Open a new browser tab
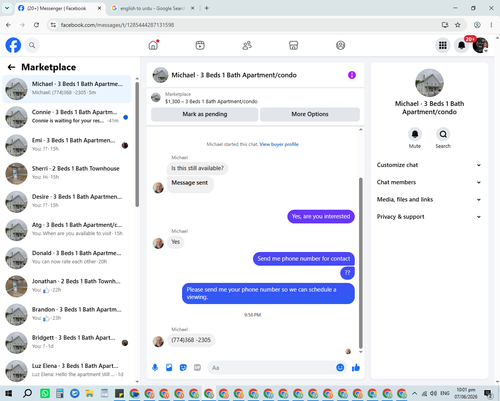The height and width of the screenshot is (401, 500). [x=207, y=8]
